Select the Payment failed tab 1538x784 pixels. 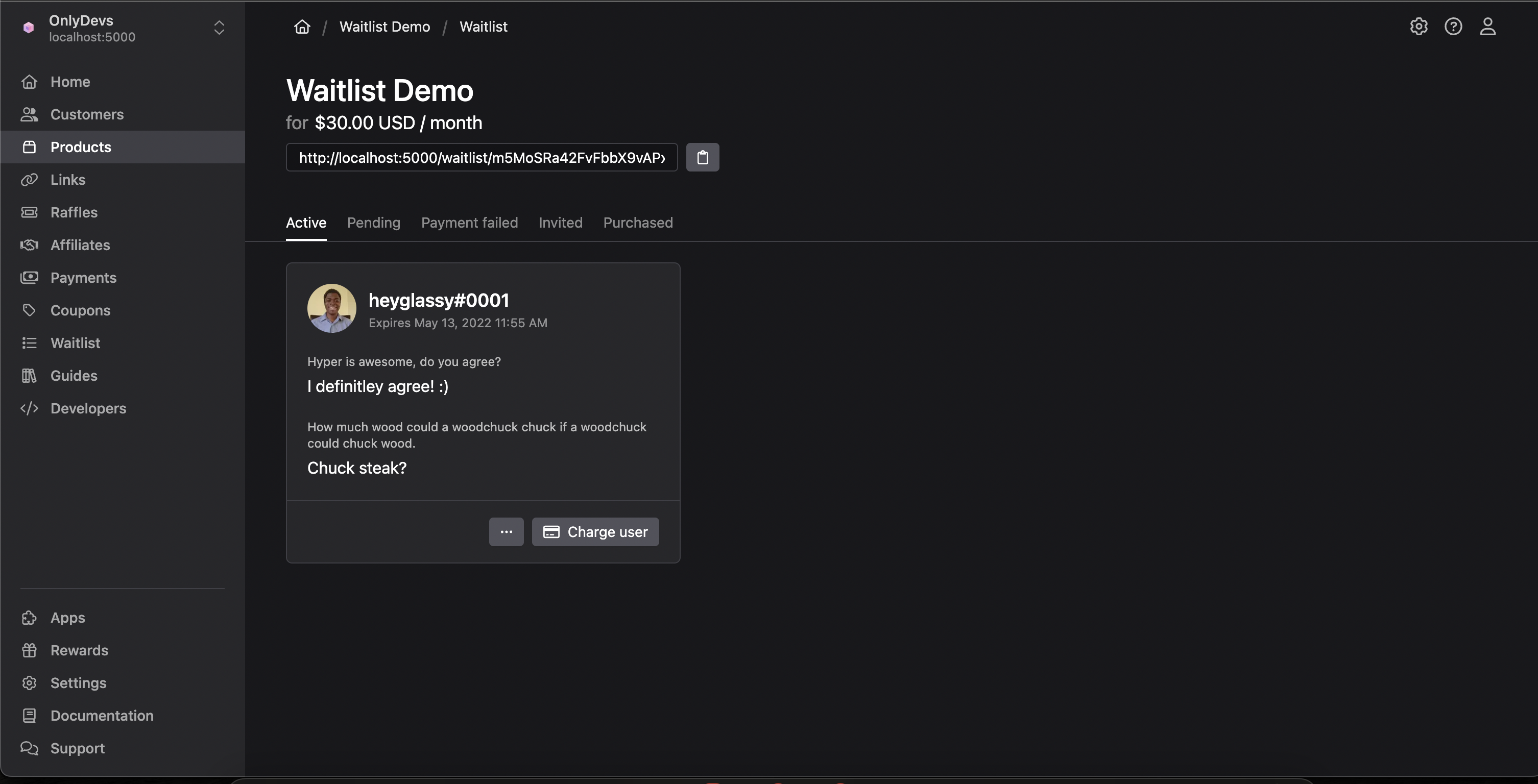(469, 223)
